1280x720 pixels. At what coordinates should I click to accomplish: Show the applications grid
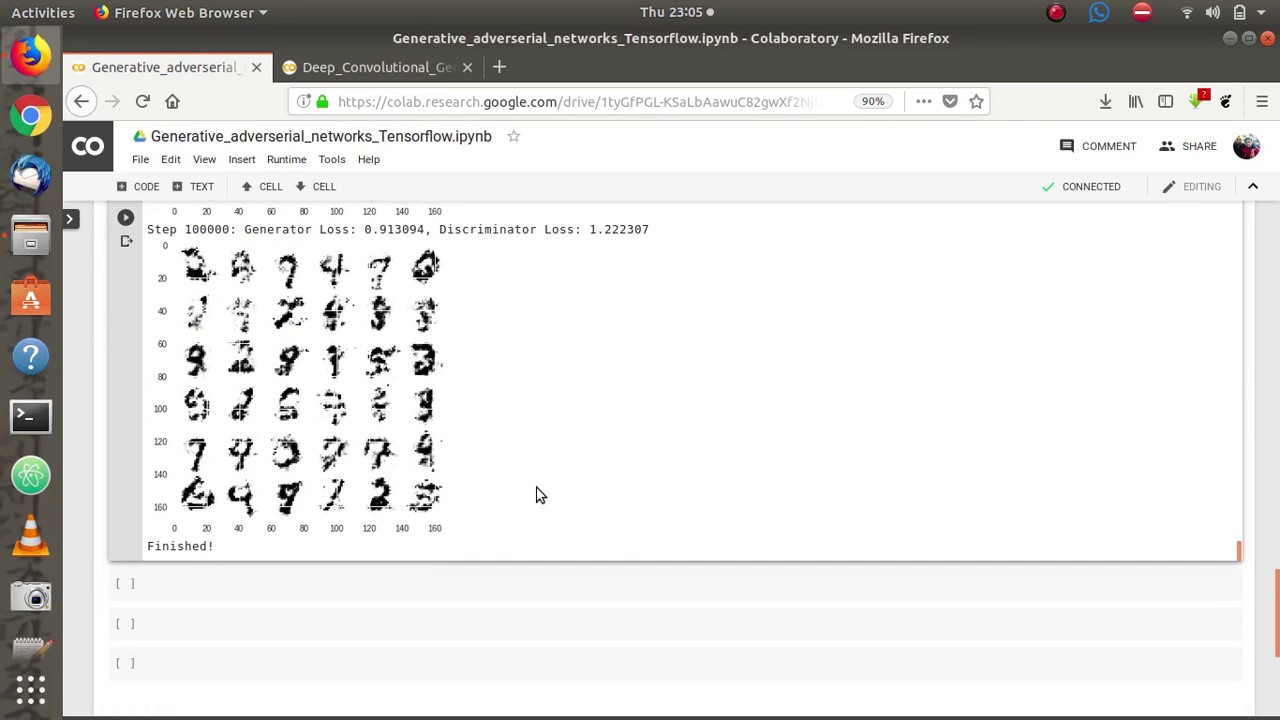click(31, 690)
